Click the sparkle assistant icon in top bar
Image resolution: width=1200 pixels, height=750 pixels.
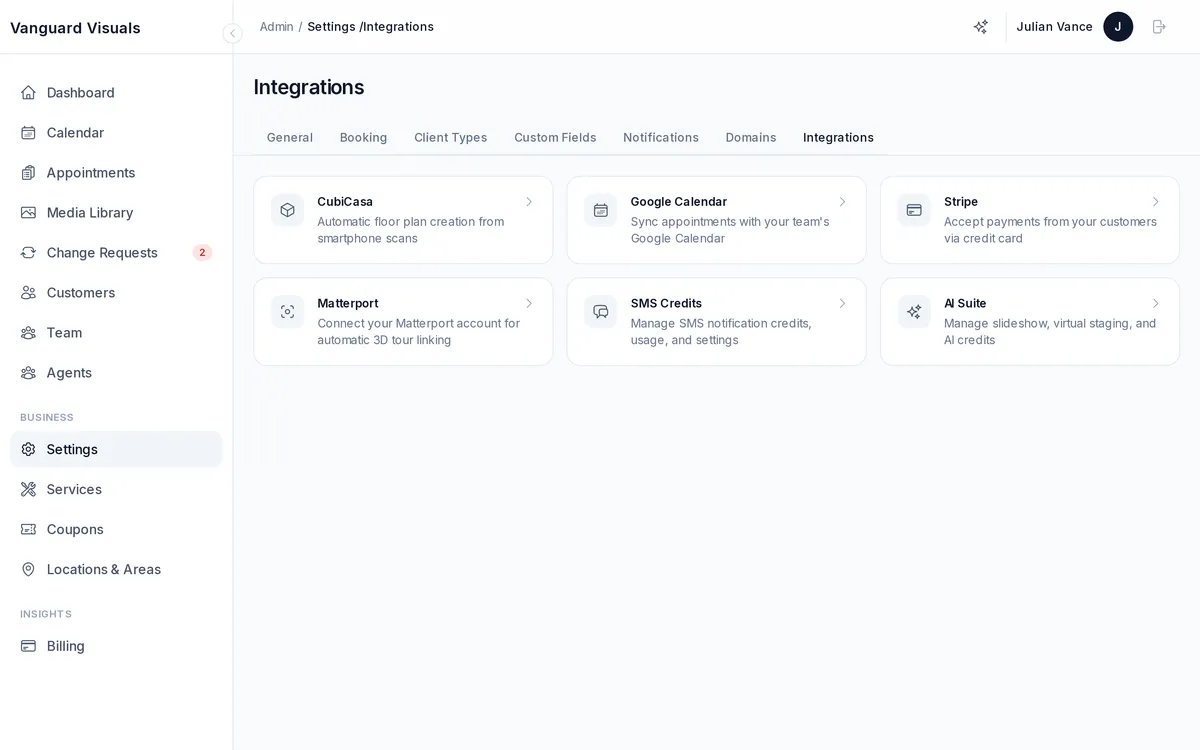pyautogui.click(x=980, y=27)
